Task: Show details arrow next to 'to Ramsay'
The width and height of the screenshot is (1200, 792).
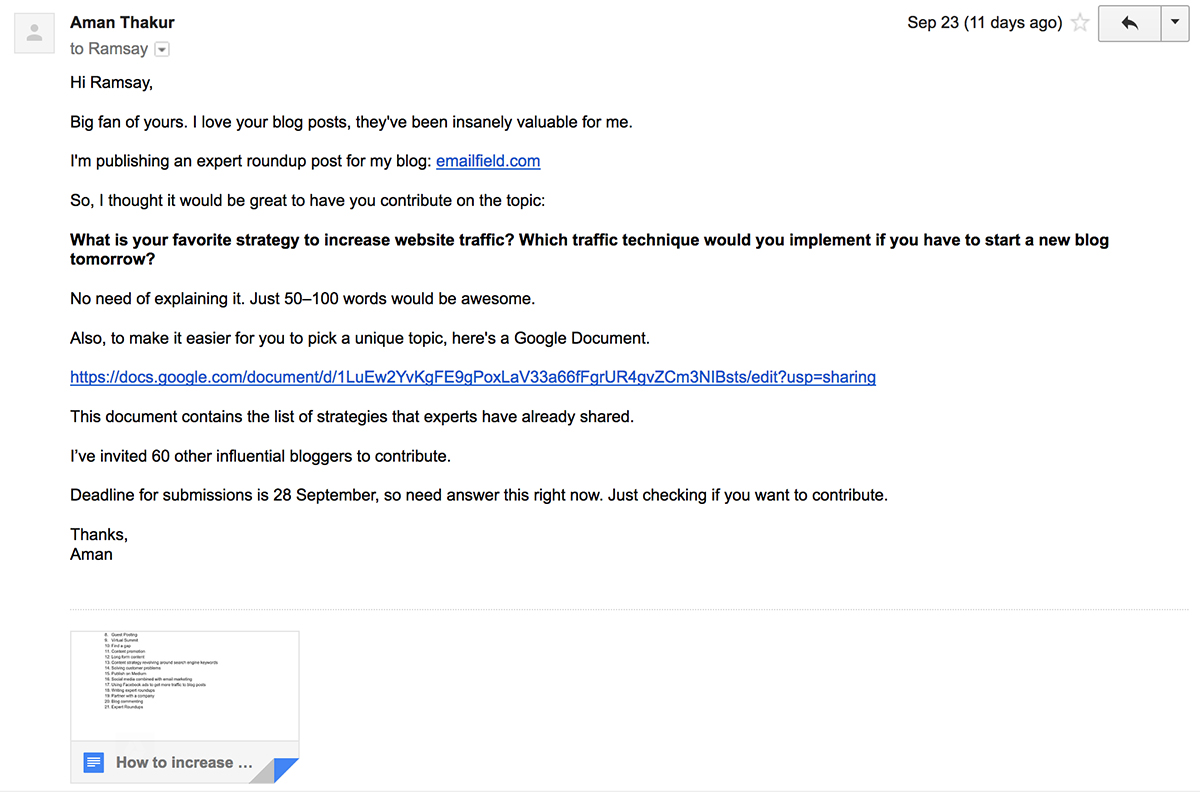Action: point(162,49)
